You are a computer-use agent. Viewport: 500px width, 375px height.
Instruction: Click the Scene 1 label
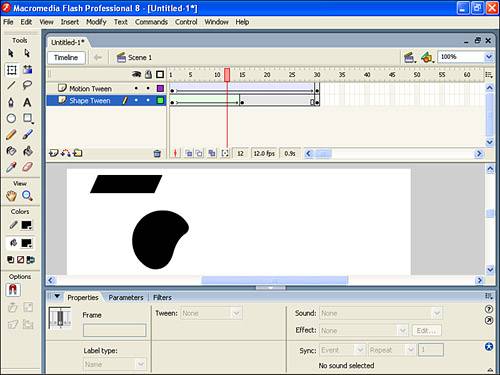tap(135, 58)
